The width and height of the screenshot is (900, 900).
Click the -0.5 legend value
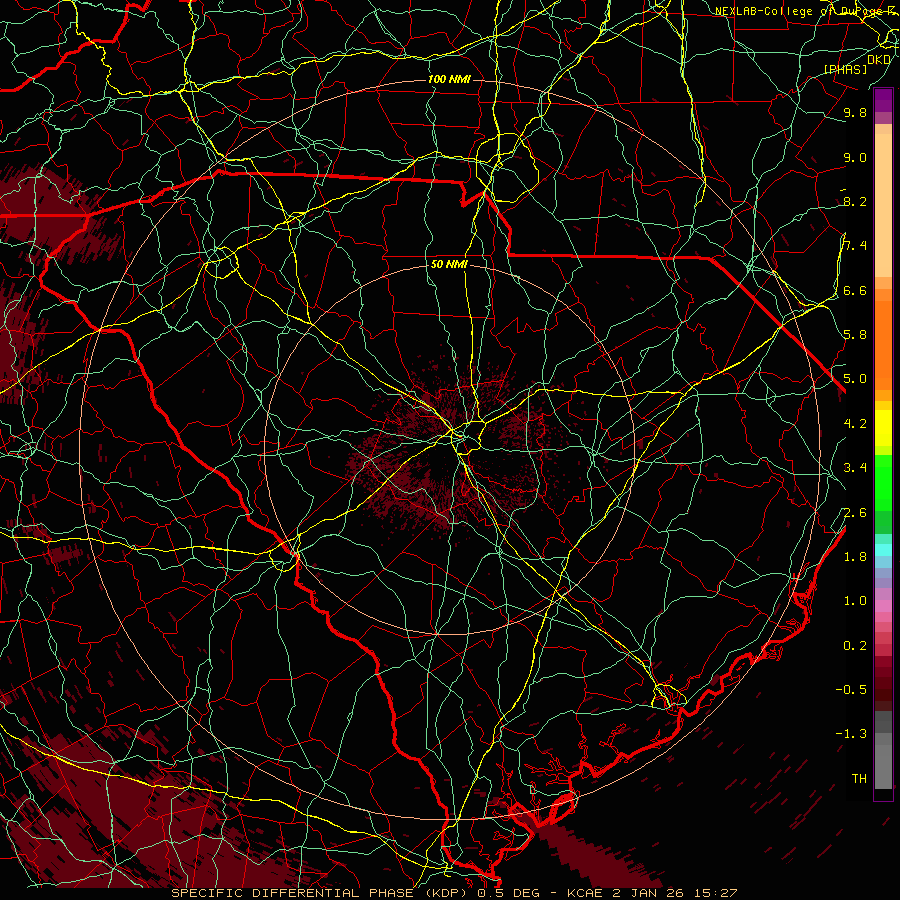[851, 689]
